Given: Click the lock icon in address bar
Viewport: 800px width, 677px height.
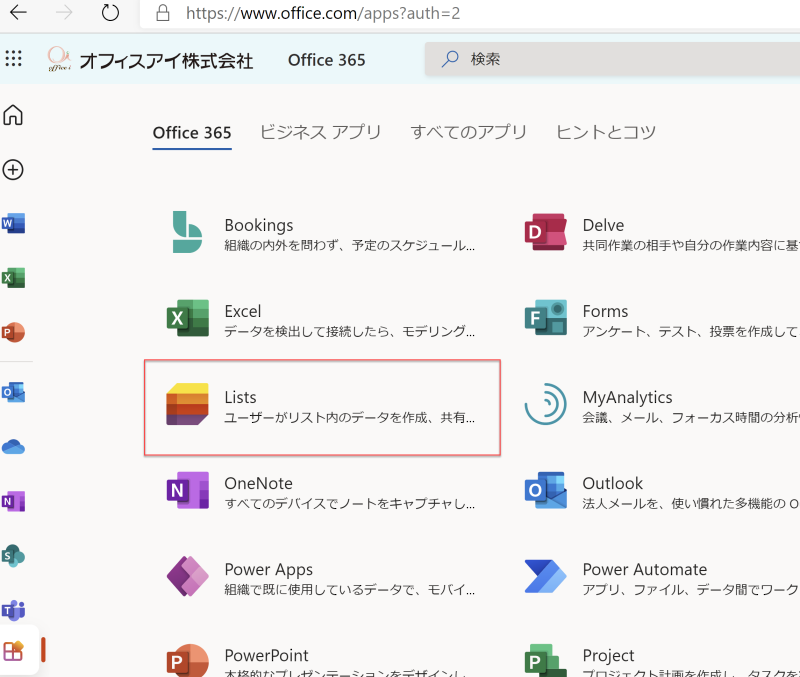Looking at the screenshot, I should tap(163, 13).
